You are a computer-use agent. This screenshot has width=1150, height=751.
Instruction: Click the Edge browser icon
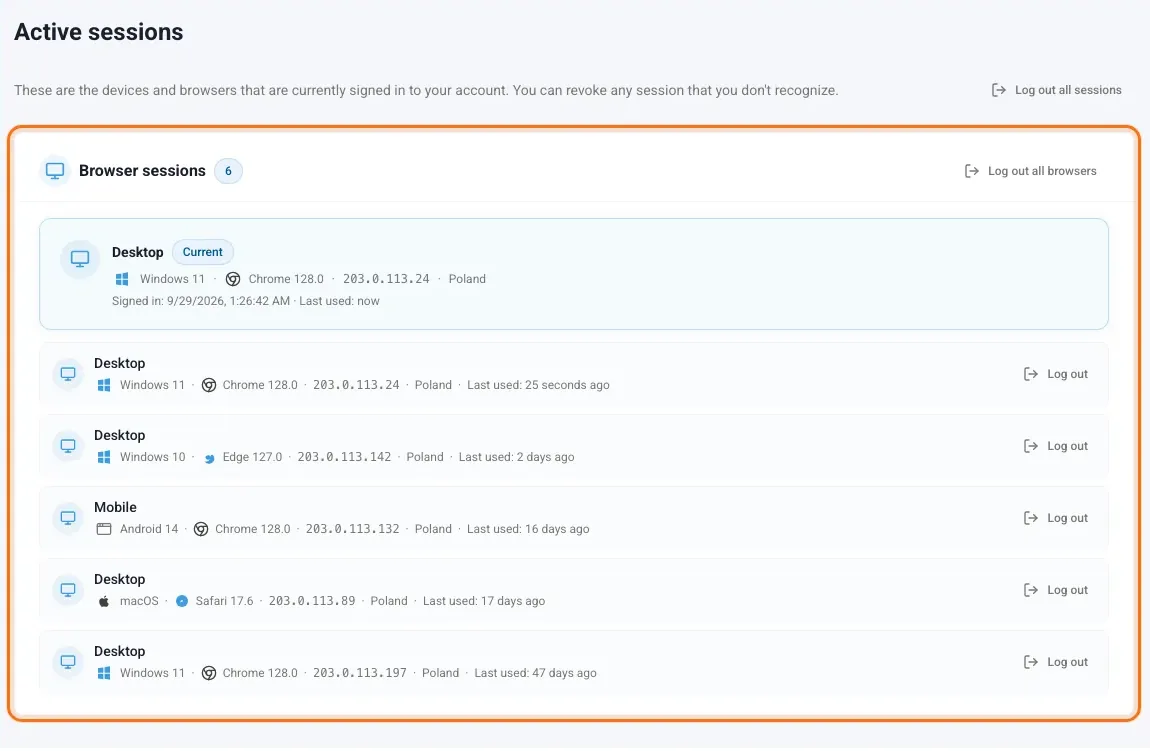209,458
